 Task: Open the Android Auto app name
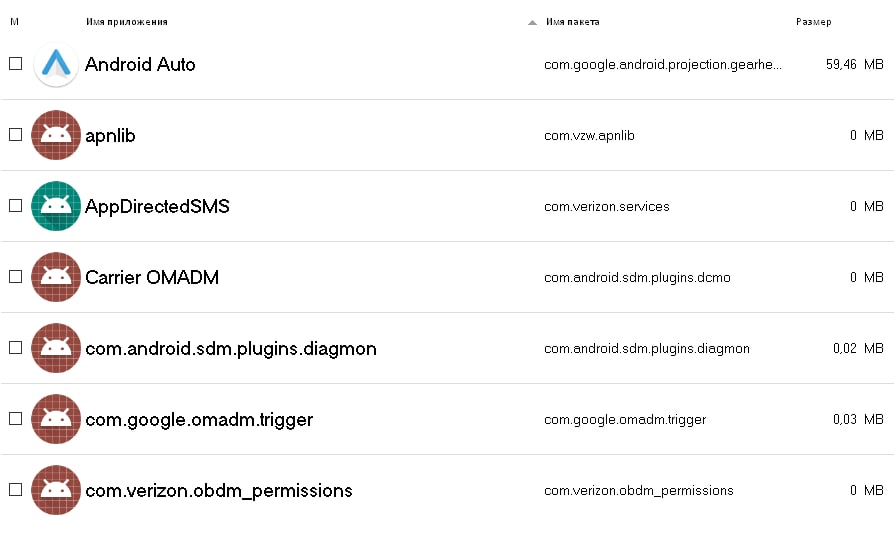(x=140, y=64)
